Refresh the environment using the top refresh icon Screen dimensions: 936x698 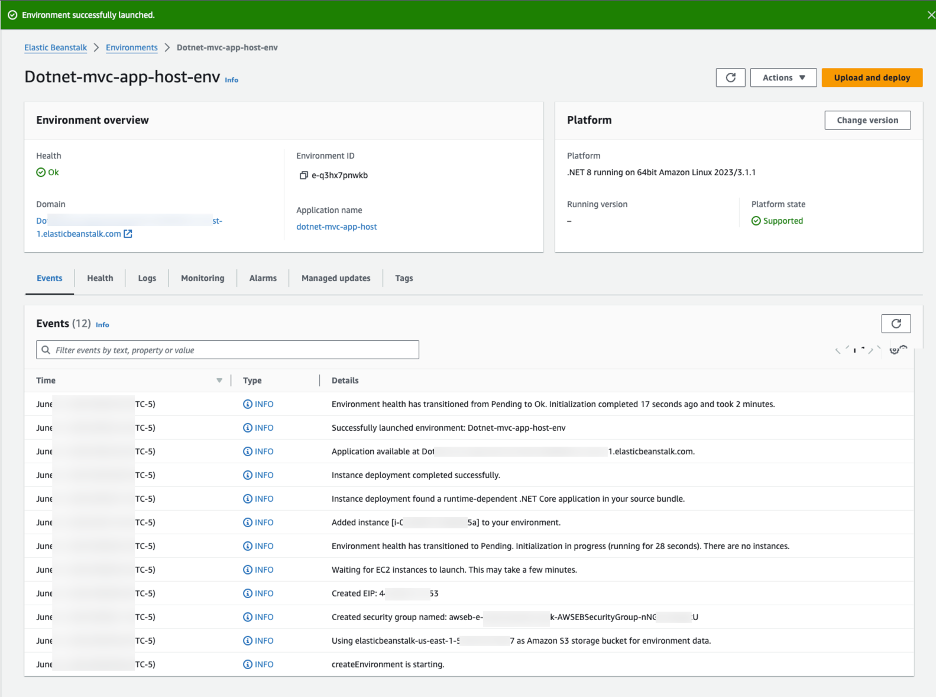tap(731, 78)
